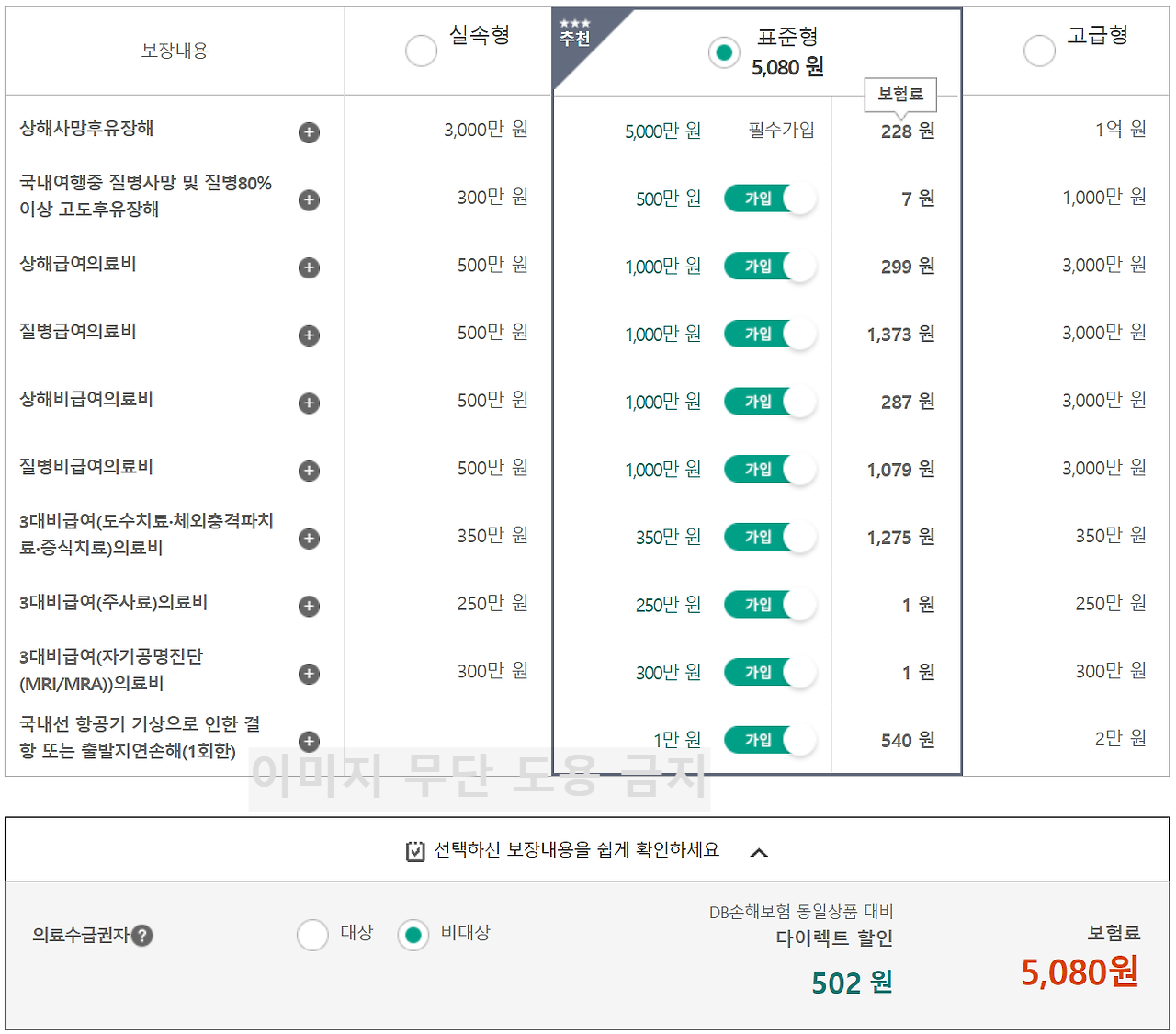Screen dimensions: 1176x1034
Task: Turn off the 가입 switch for 상해급여의료비
Action: pyautogui.click(x=770, y=267)
